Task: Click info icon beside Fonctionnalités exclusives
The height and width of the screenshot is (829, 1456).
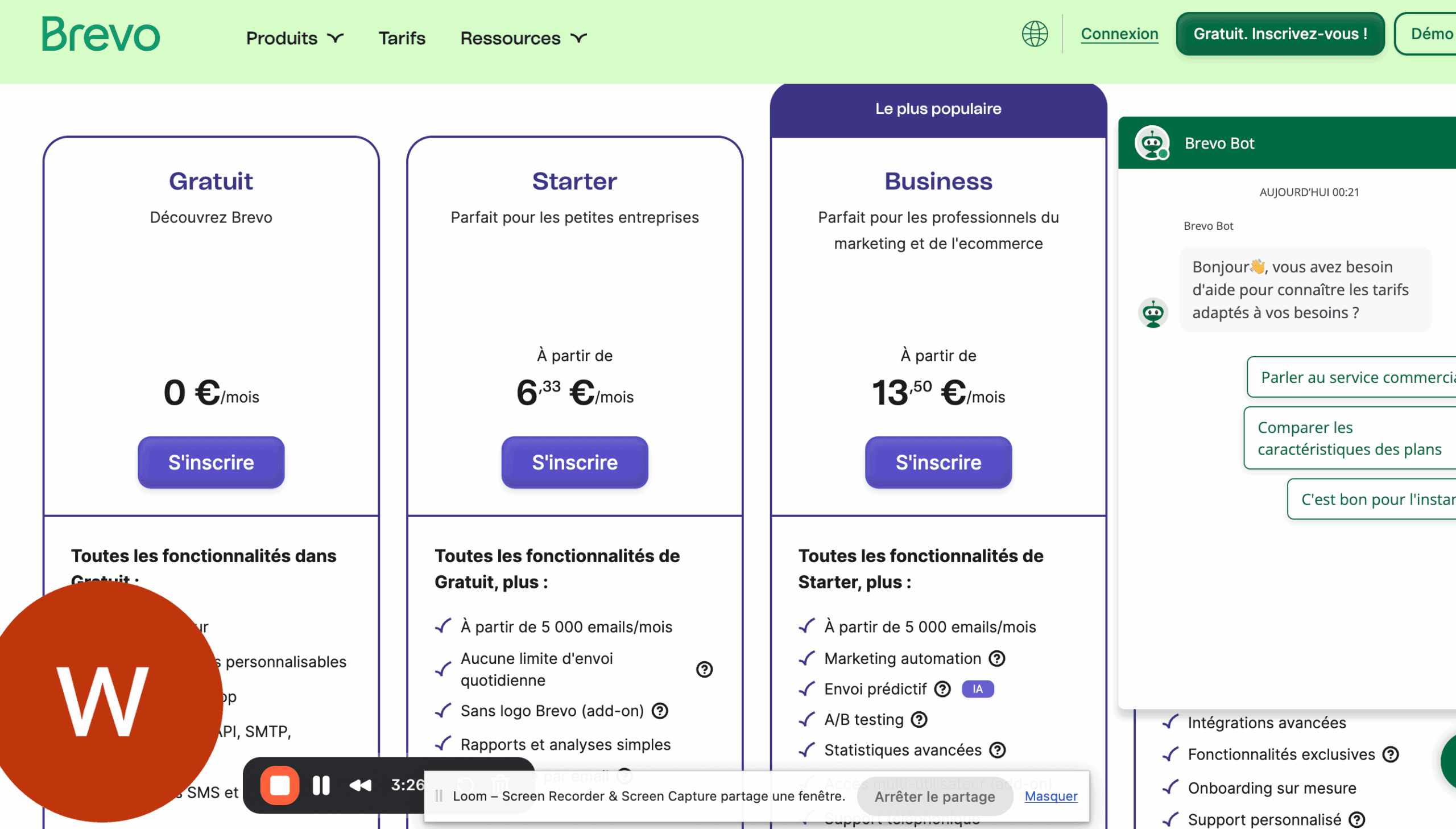Action: 1391,754
